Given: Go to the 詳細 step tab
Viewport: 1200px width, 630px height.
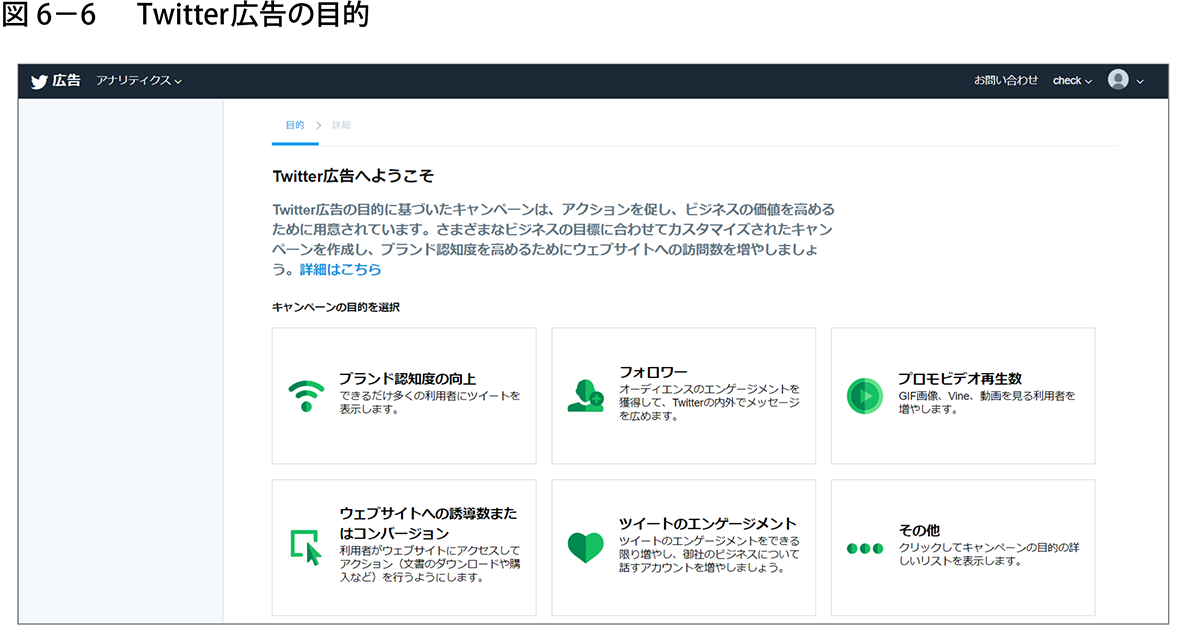Looking at the screenshot, I should point(341,125).
